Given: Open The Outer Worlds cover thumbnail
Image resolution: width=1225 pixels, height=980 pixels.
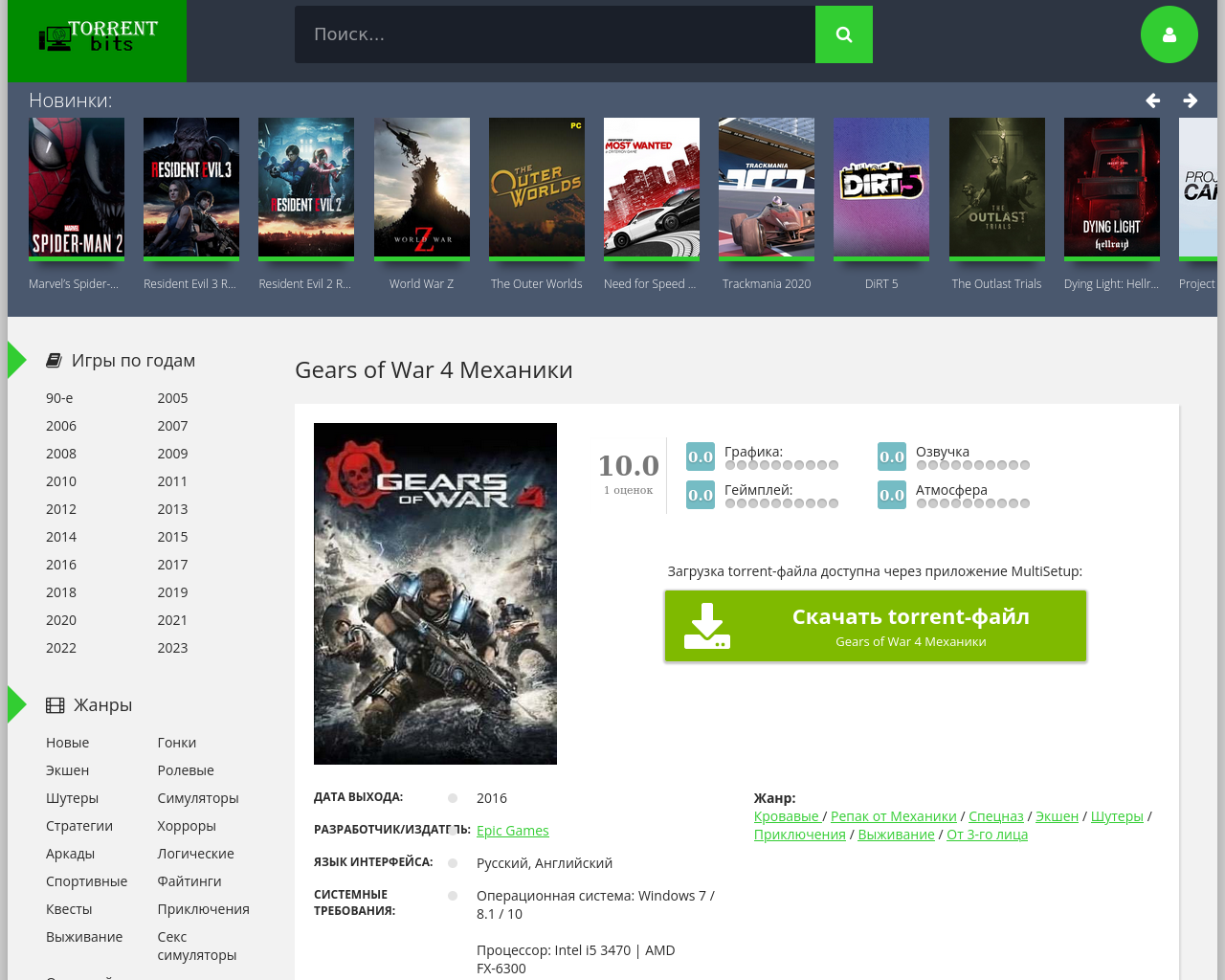Looking at the screenshot, I should pyautogui.click(x=537, y=189).
